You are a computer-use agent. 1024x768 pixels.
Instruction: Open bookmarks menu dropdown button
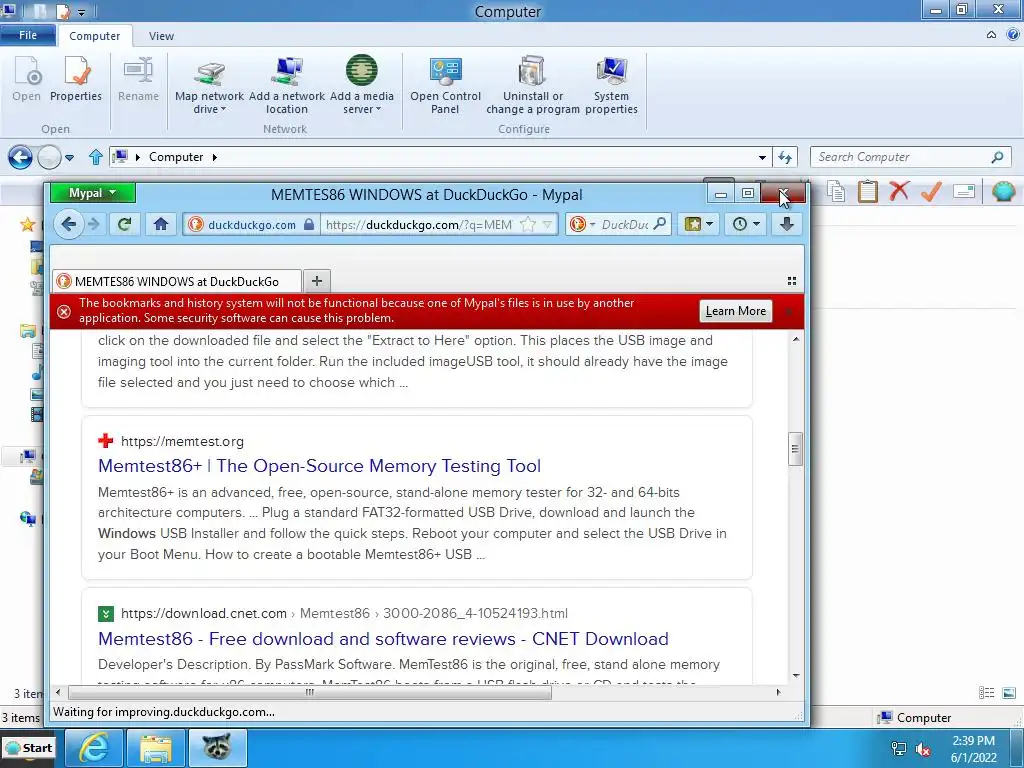699,224
